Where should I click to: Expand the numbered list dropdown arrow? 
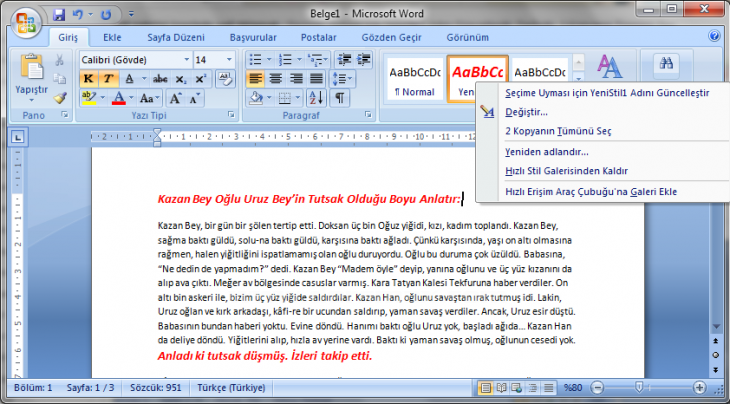pos(299,60)
